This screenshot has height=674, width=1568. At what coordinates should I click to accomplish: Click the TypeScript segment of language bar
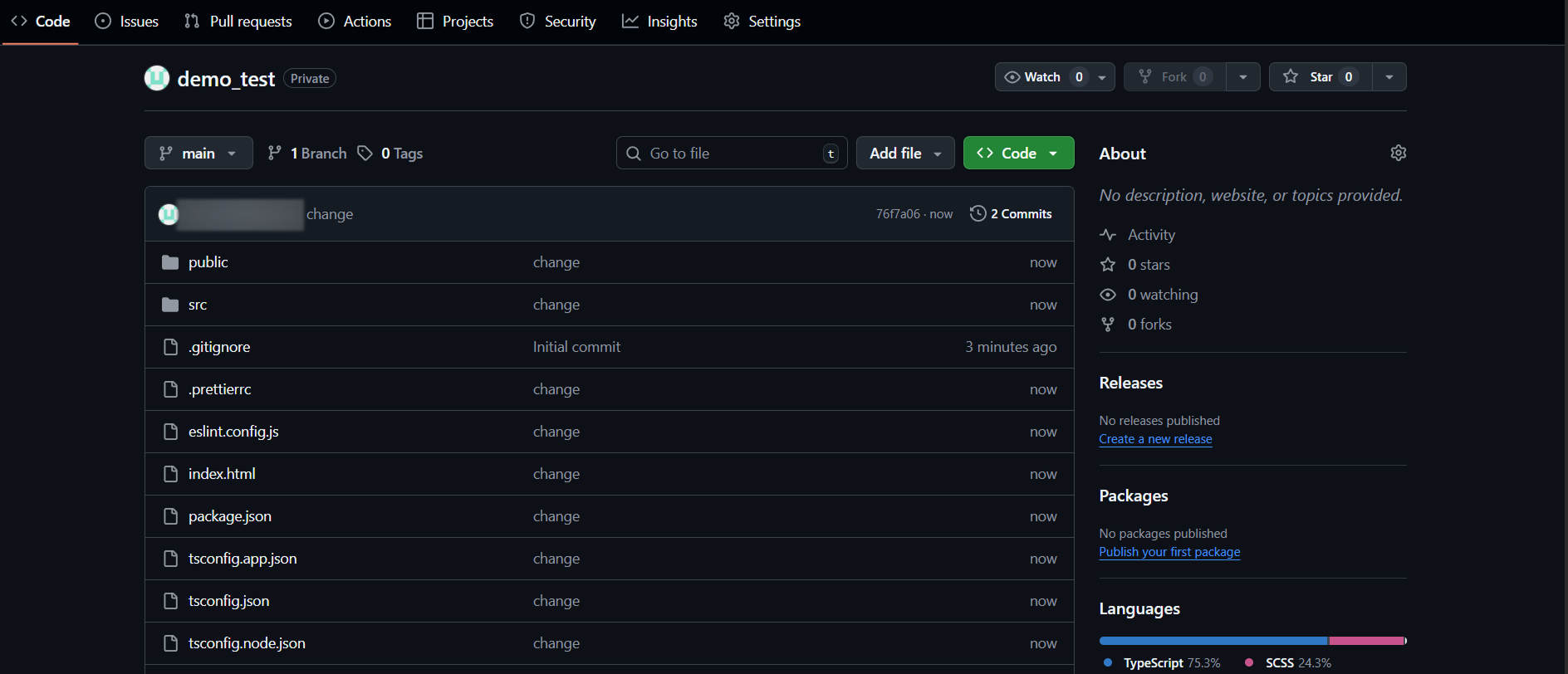(x=1213, y=641)
